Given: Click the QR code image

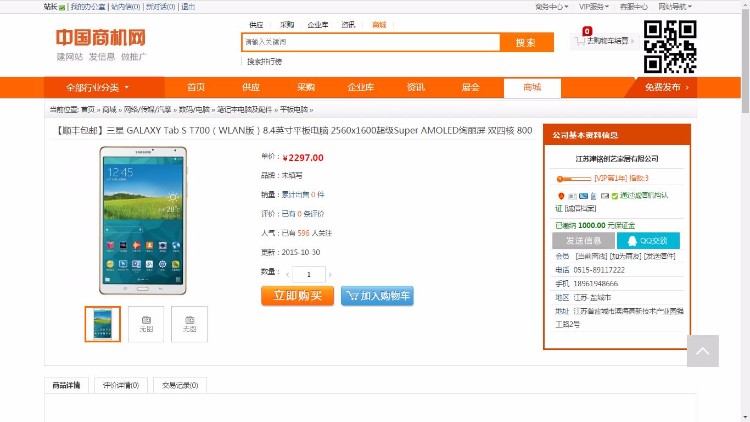Looking at the screenshot, I should [670, 46].
